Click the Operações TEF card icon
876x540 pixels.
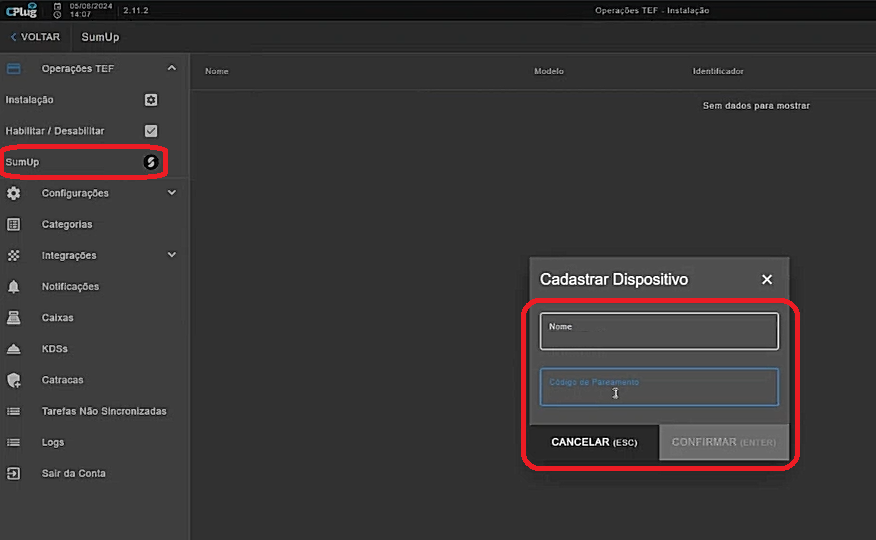click(13, 69)
